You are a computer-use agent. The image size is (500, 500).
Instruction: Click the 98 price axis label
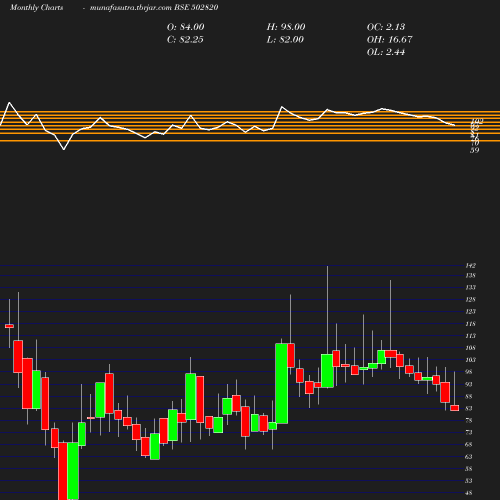point(469,372)
